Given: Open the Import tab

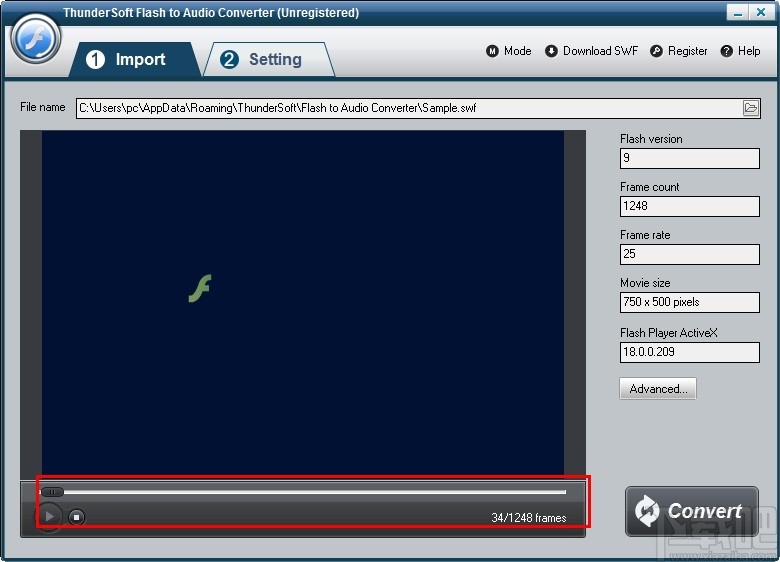Looking at the screenshot, I should click(134, 59).
